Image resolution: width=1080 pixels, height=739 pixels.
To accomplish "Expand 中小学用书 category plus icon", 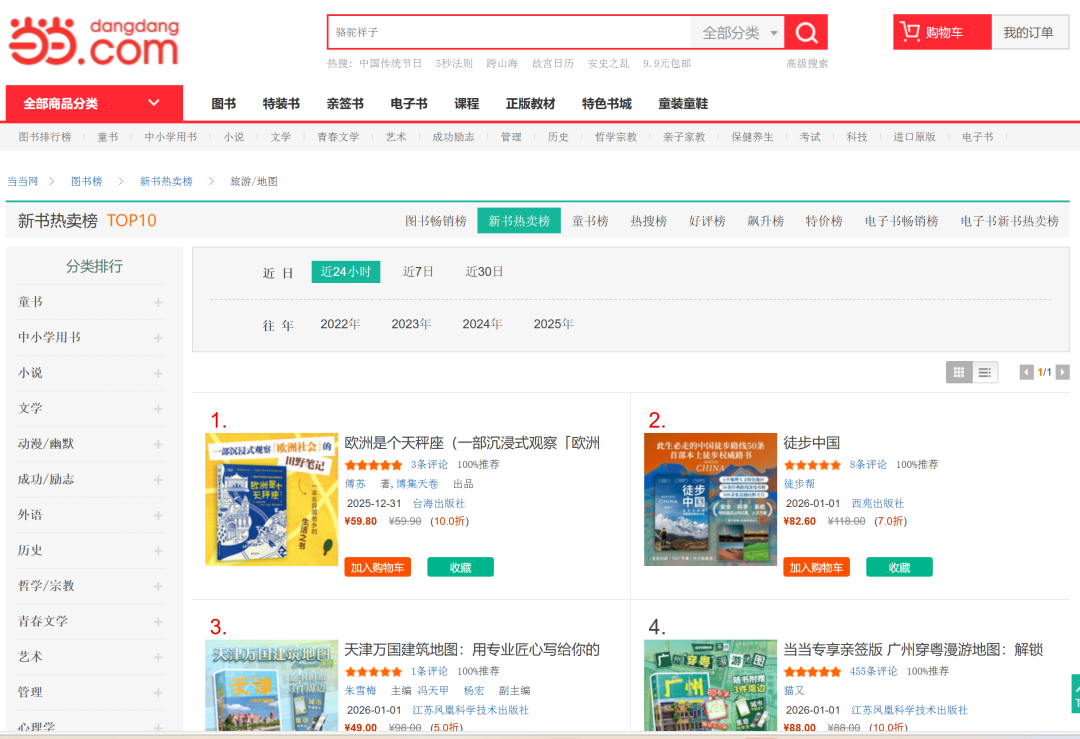I will point(158,338).
